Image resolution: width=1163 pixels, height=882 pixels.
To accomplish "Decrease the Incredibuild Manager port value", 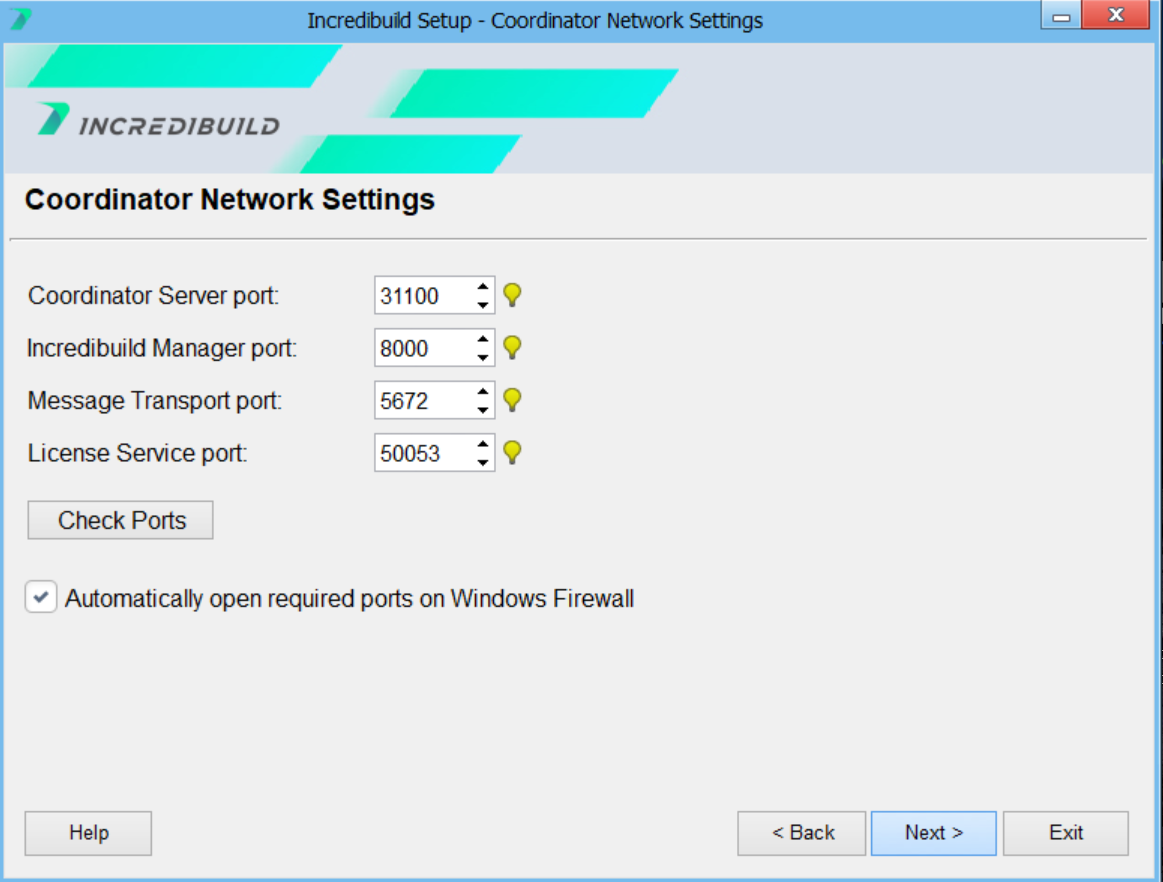I will [x=483, y=357].
